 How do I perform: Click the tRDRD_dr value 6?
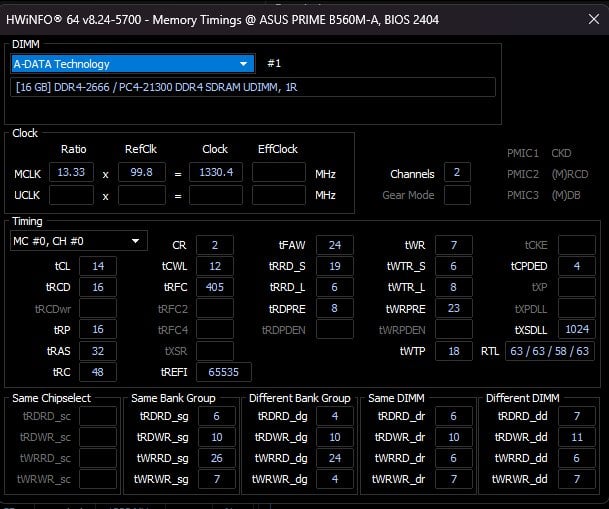tap(454, 416)
